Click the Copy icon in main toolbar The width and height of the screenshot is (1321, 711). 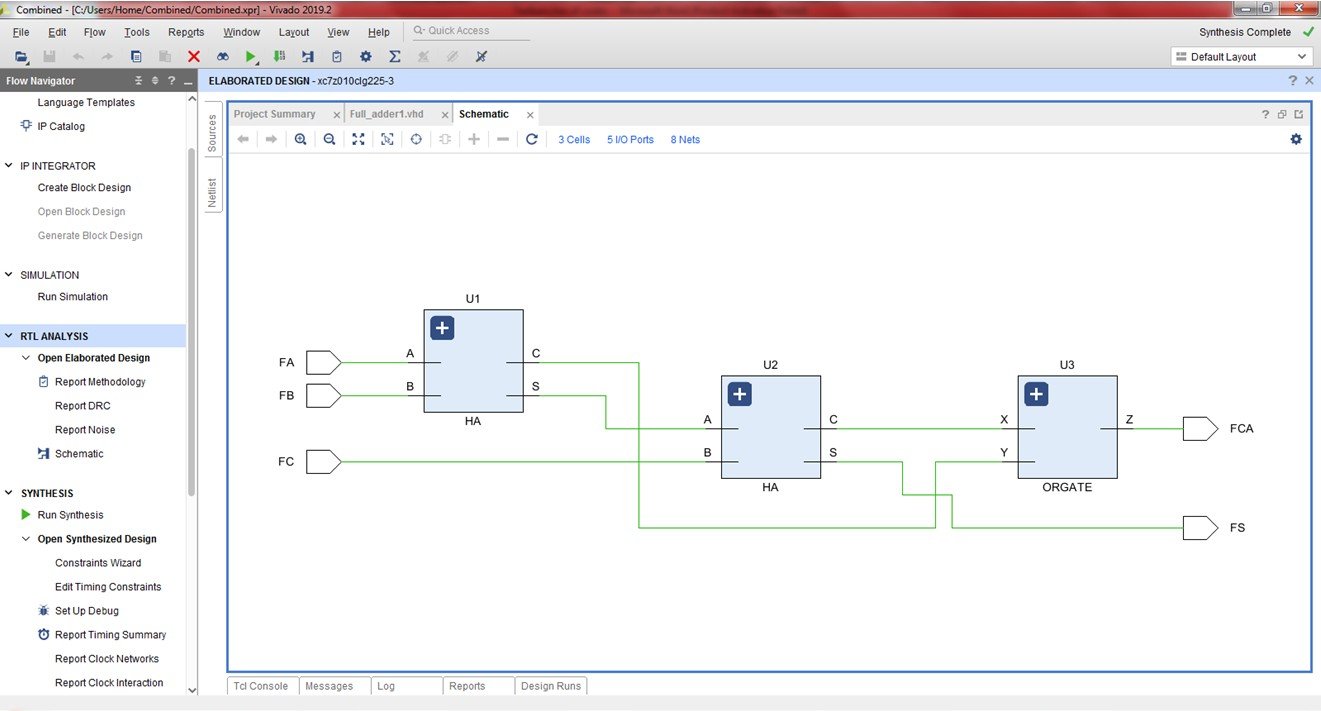point(136,57)
